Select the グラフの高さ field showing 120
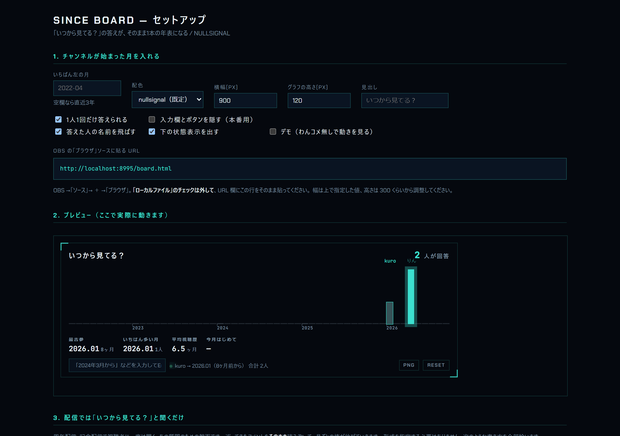Viewport: 620px width, 436px height. 319,100
